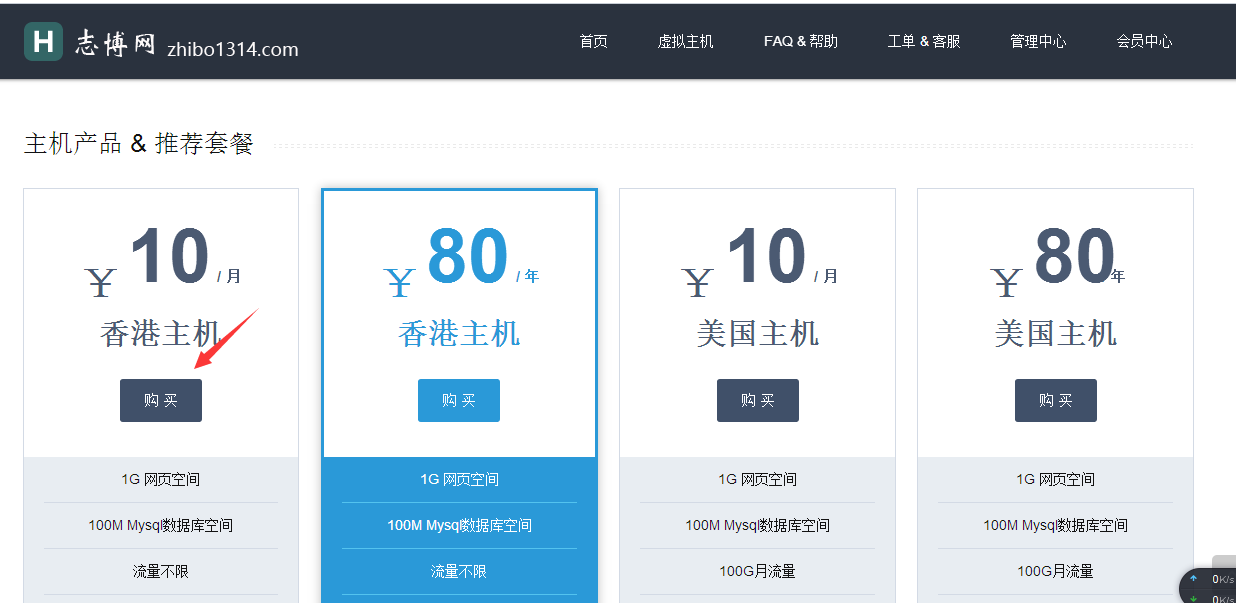Click the blue ¥ symbol on the 80/年 香港主机 card
This screenshot has height=603, width=1236.
[x=399, y=283]
